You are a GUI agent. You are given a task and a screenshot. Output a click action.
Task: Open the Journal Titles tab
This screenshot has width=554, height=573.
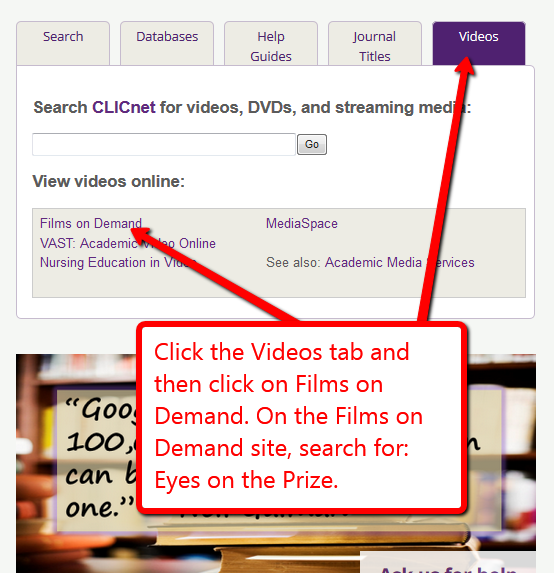click(375, 43)
